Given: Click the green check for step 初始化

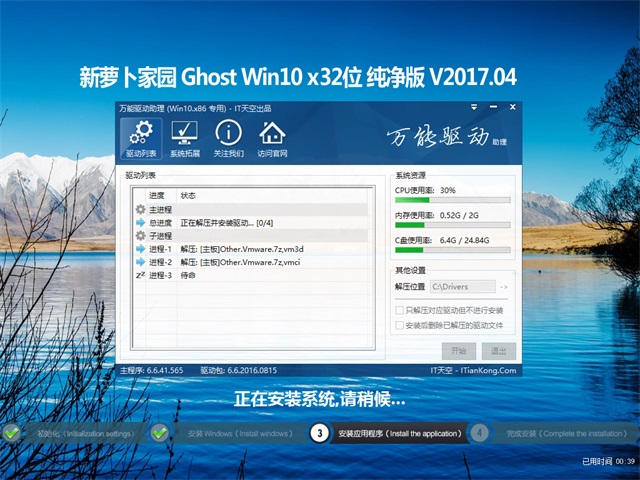Looking at the screenshot, I should click(12, 433).
